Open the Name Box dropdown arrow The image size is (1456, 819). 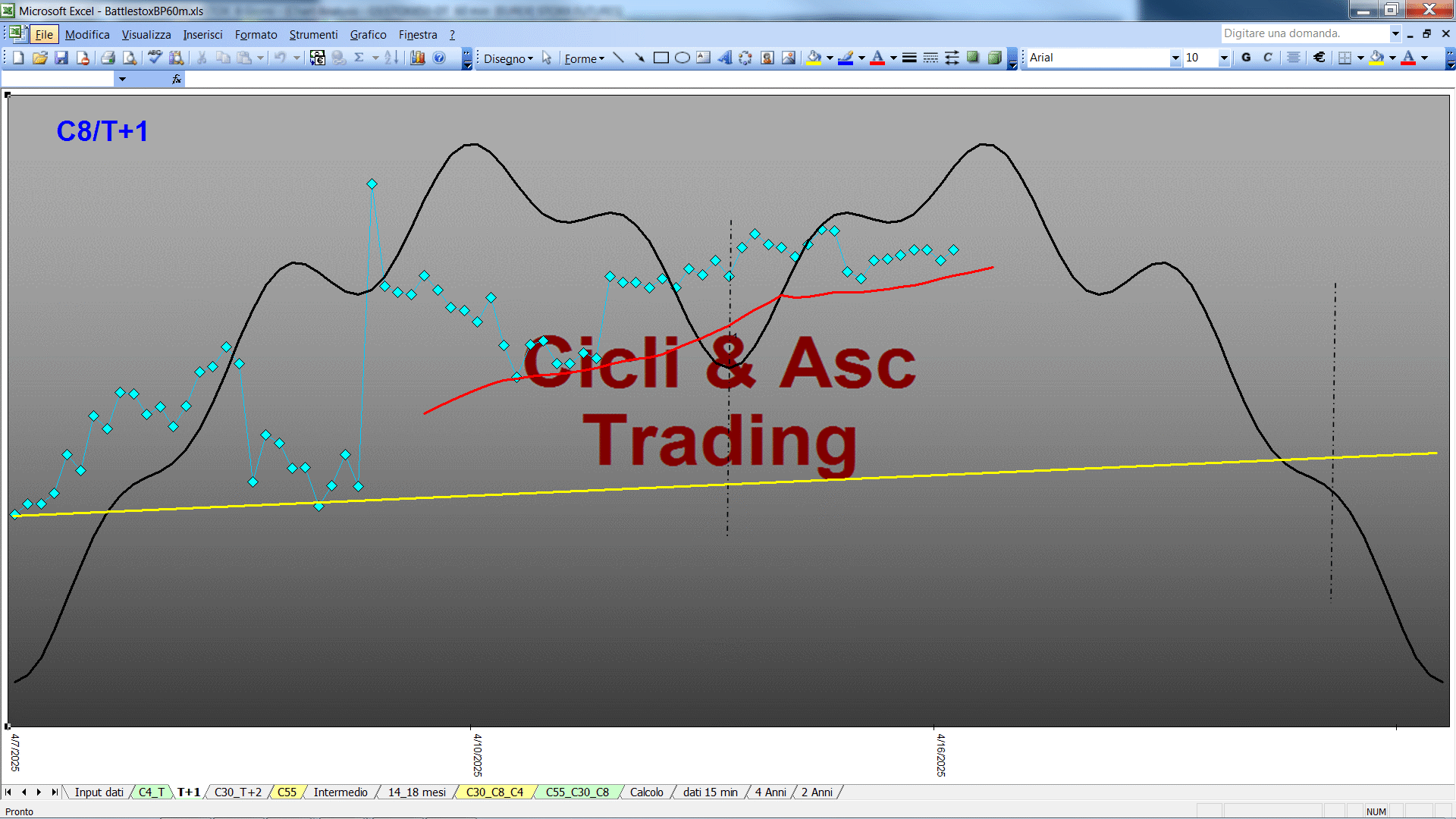(x=122, y=79)
